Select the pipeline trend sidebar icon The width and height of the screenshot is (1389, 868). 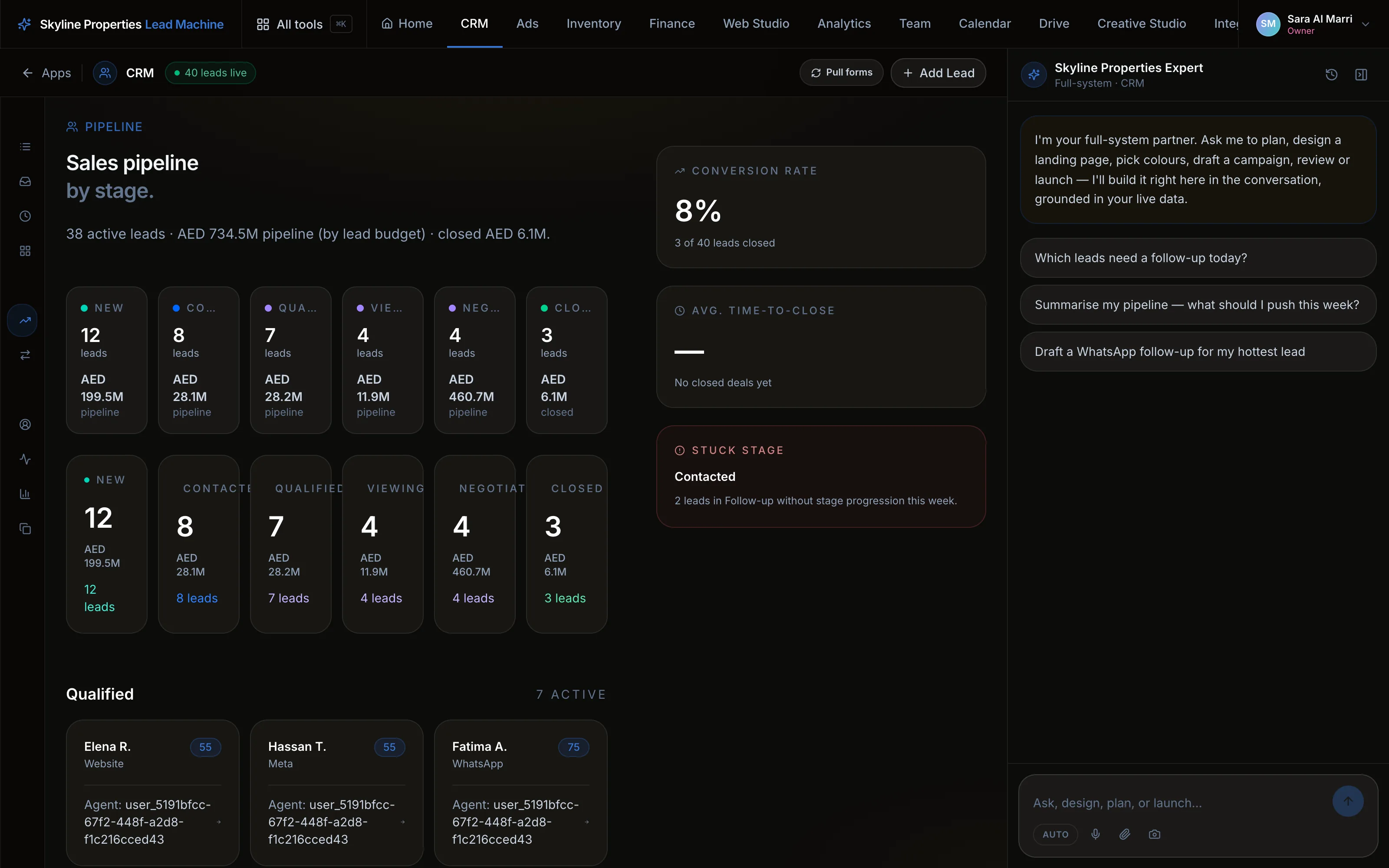tap(23, 320)
